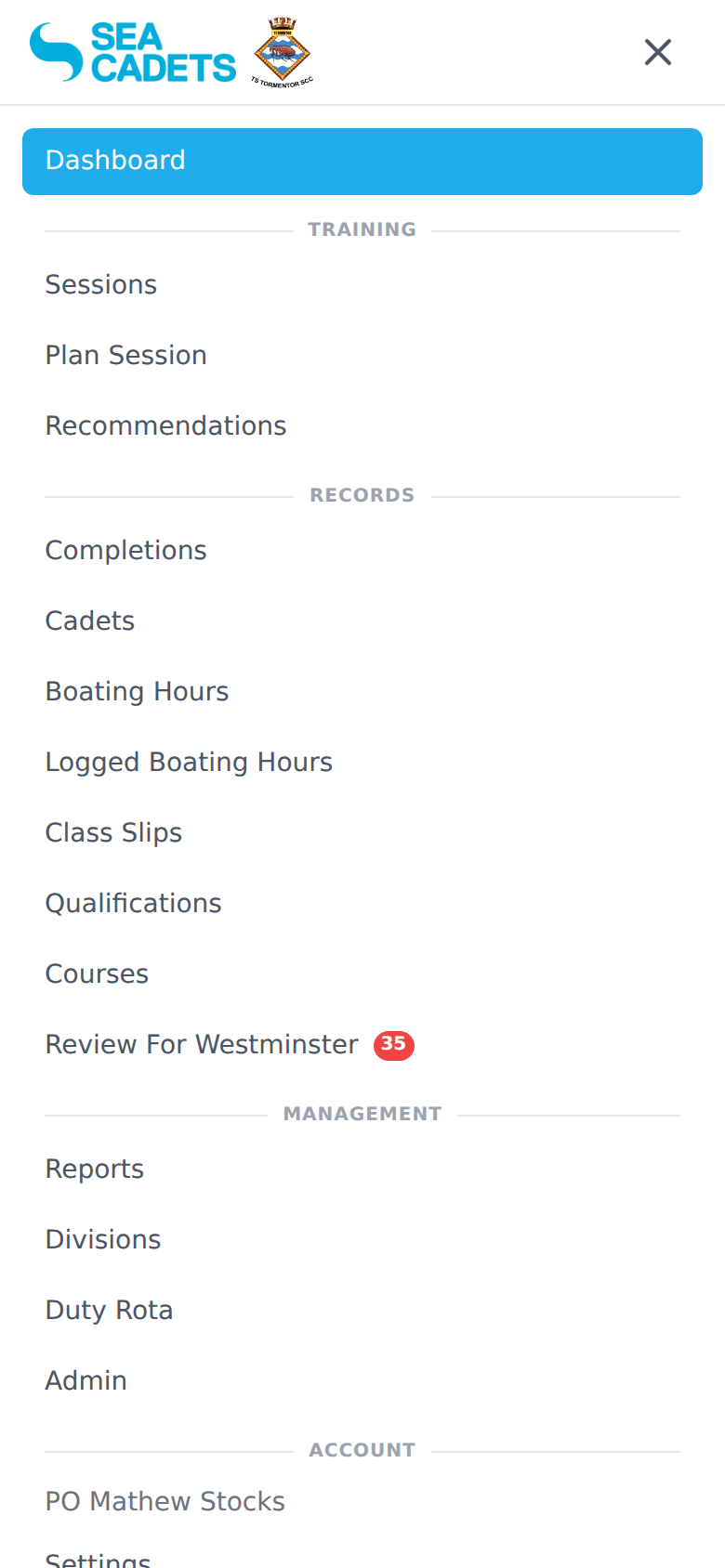Open Review For Westminster
725x1568 pixels.
pos(201,1044)
